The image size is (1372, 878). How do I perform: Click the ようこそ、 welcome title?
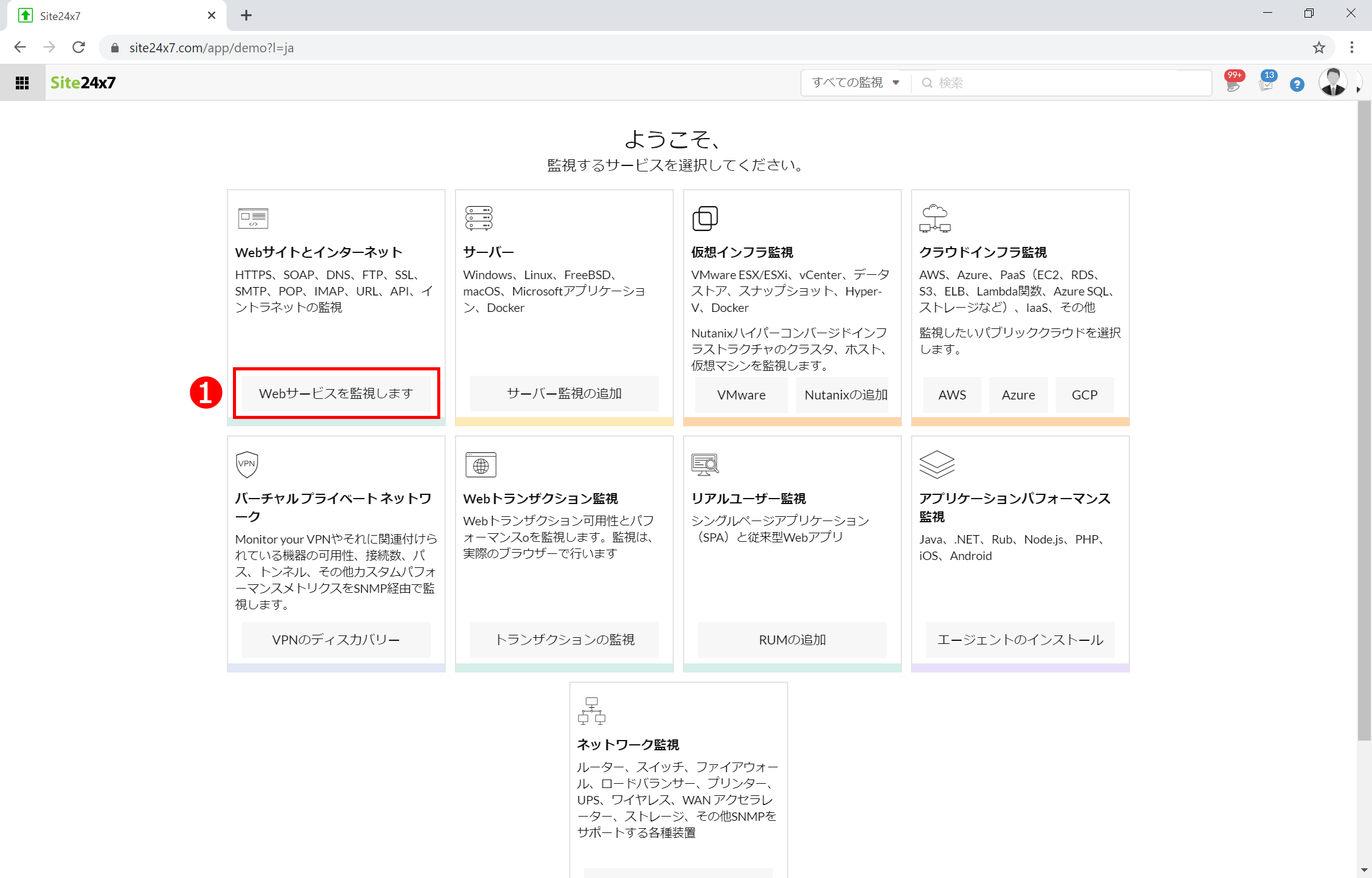pyautogui.click(x=673, y=139)
